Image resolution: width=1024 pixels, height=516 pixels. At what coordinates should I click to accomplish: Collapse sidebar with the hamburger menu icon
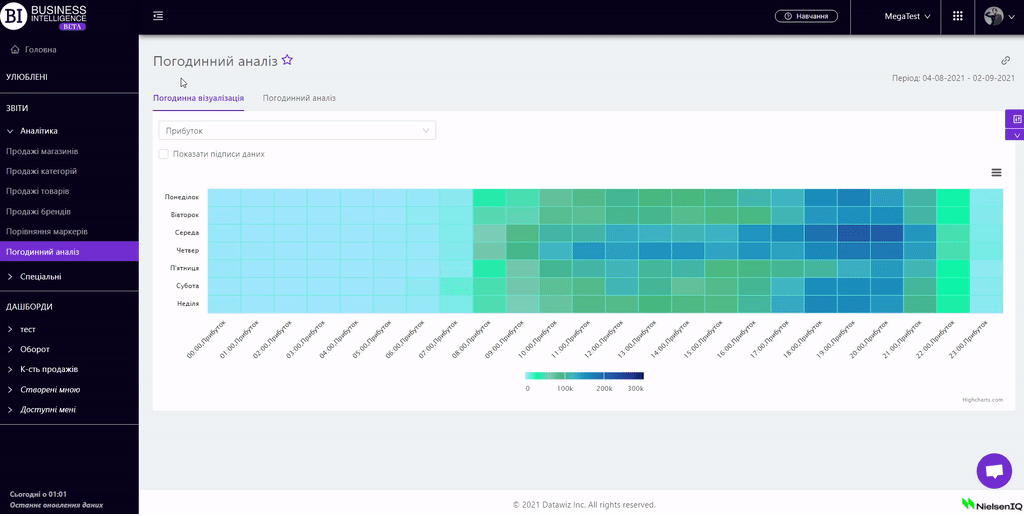coord(158,16)
